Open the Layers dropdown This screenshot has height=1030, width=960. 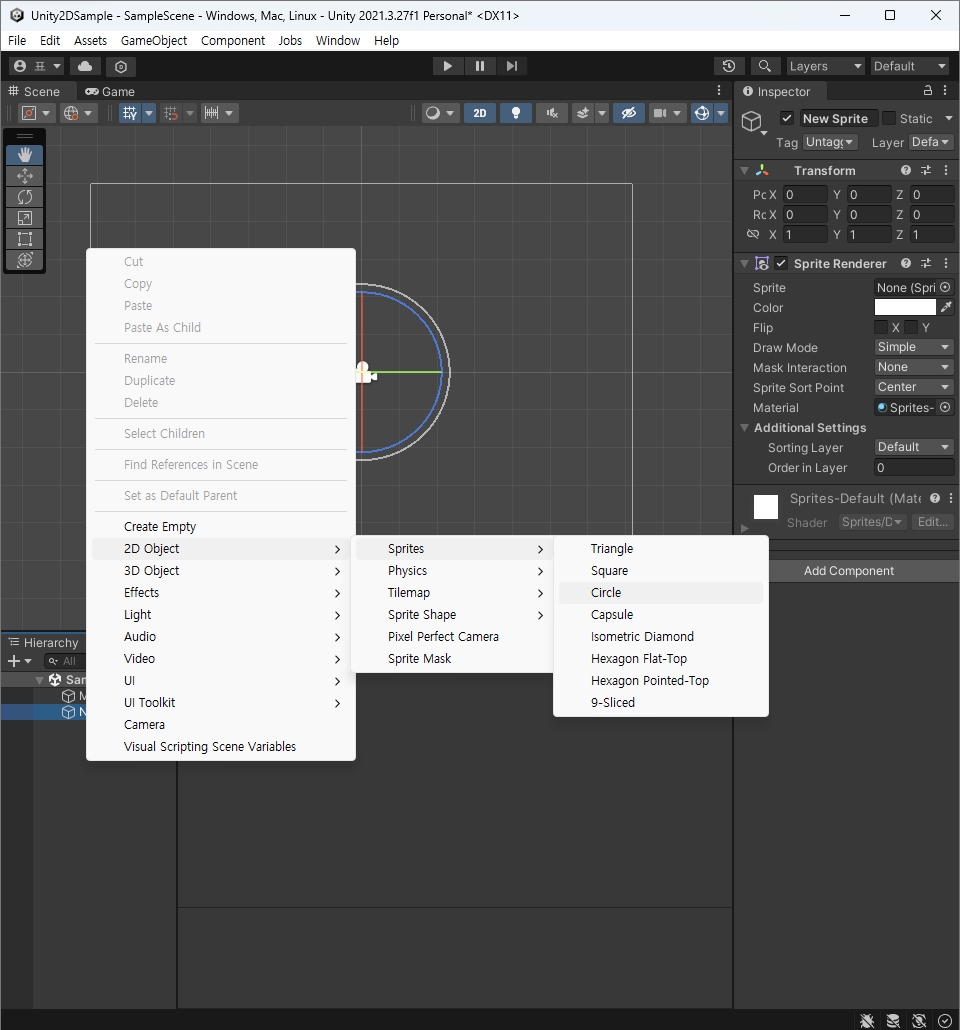click(x=825, y=66)
